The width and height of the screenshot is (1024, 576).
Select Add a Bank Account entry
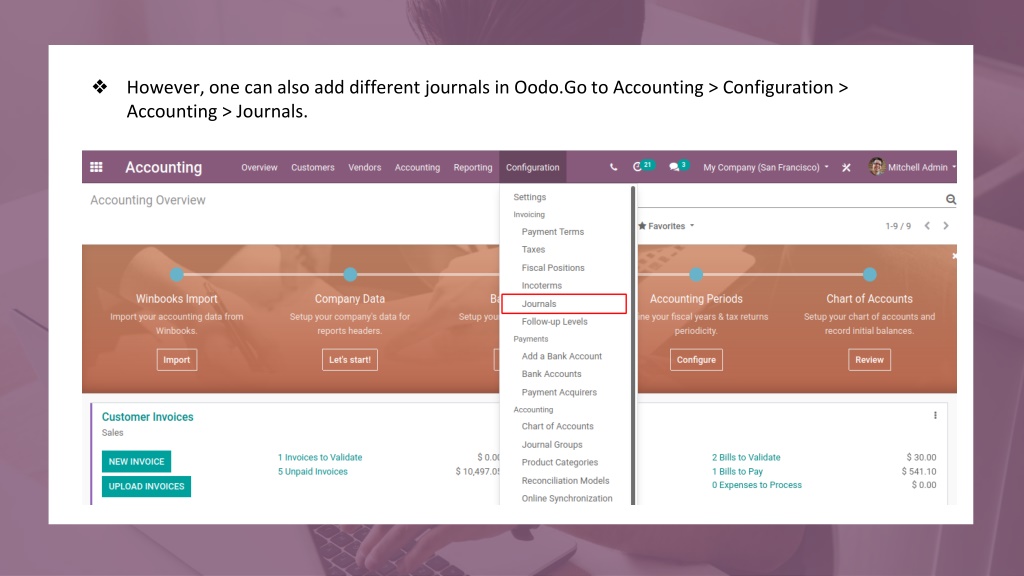coord(562,356)
